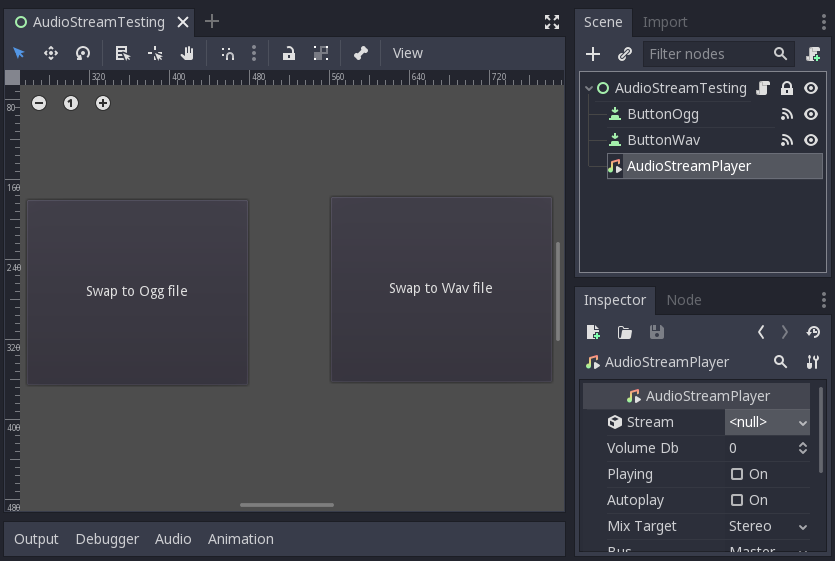This screenshot has width=835, height=561.
Task: Open Scene dock options menu
Action: pos(823,22)
